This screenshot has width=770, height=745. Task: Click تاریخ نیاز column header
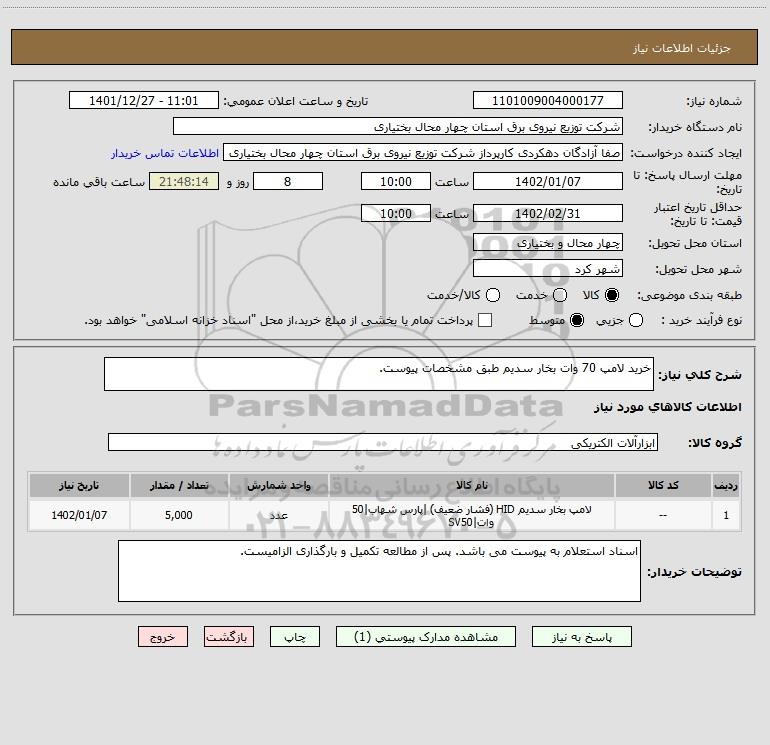point(79,485)
